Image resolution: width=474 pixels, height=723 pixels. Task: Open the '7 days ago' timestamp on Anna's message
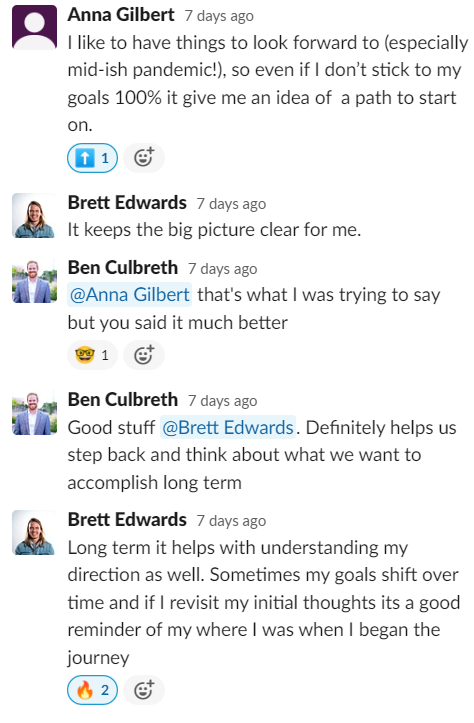coord(219,16)
